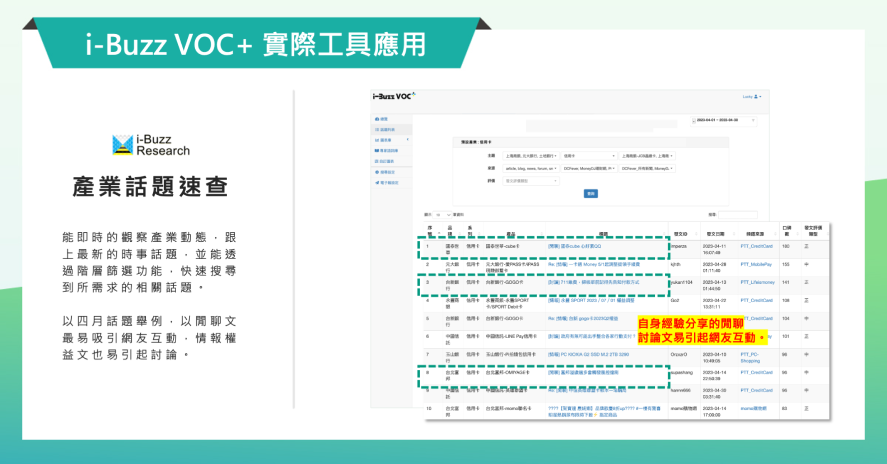Open the channel dropdown starting DCFever_所有新聞

coord(647,168)
